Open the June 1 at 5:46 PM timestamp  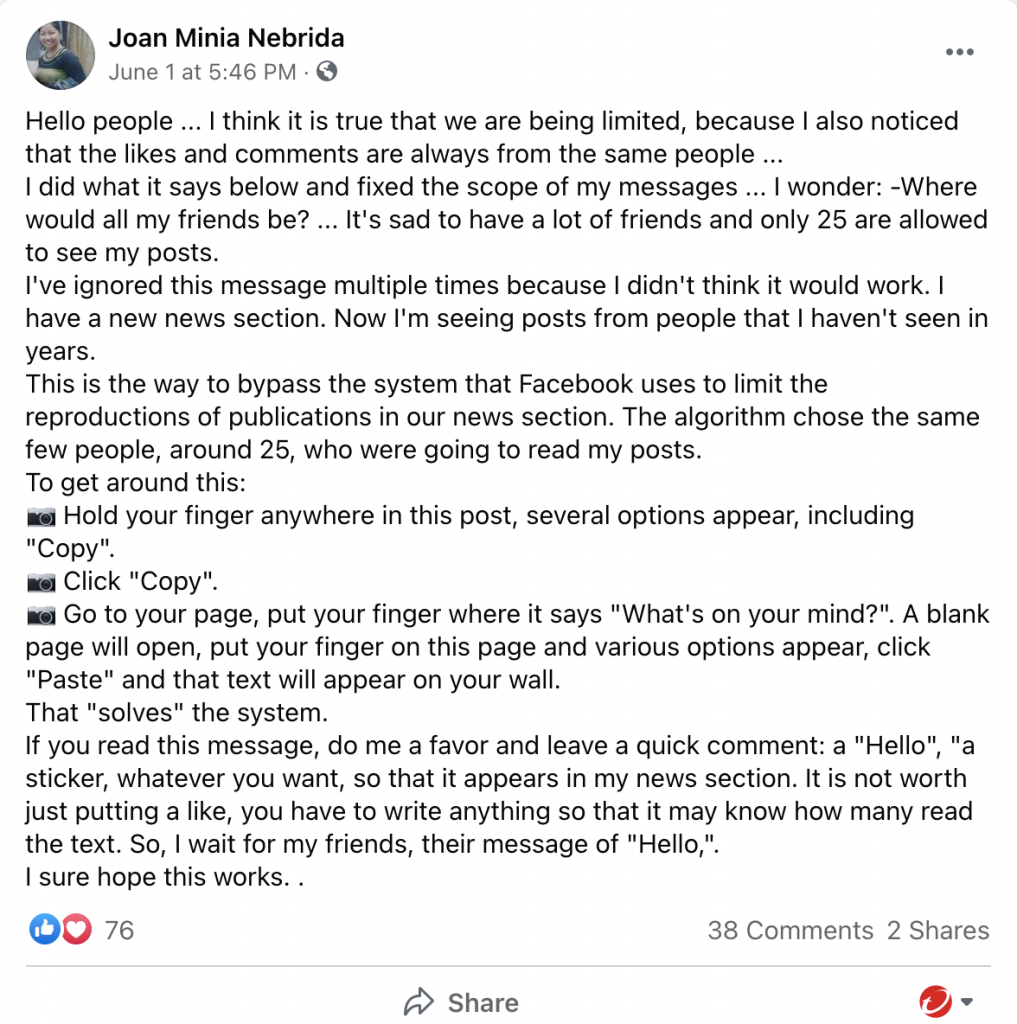coord(202,72)
